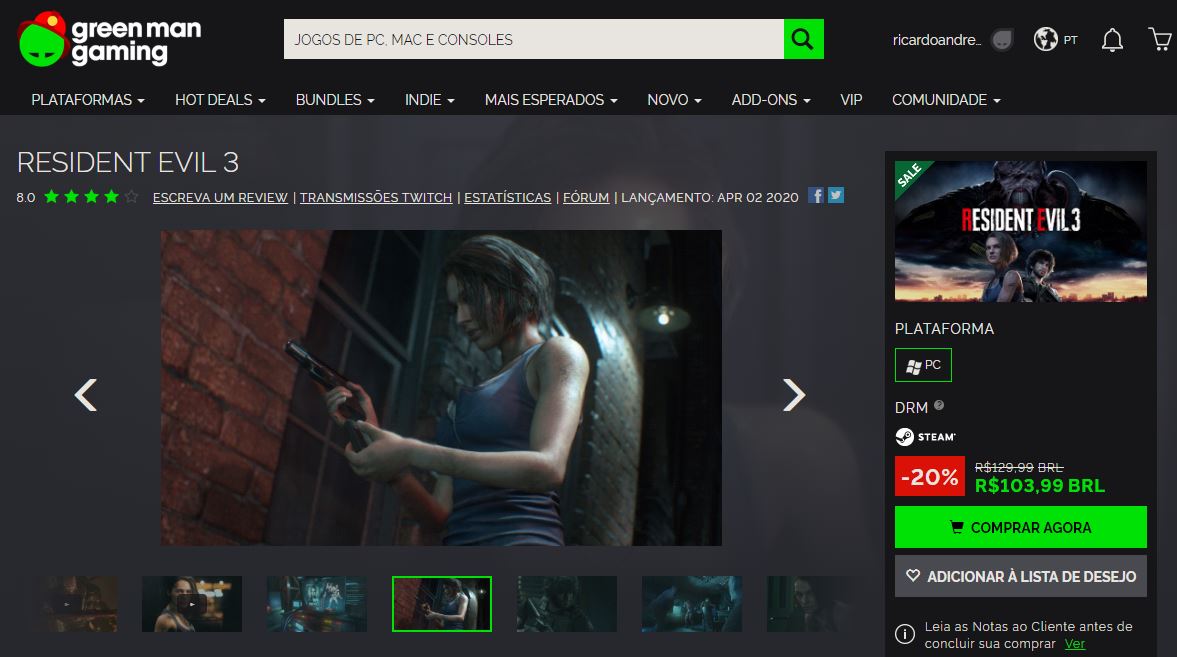Click the globe language icon
This screenshot has width=1177, height=657.
click(1046, 40)
